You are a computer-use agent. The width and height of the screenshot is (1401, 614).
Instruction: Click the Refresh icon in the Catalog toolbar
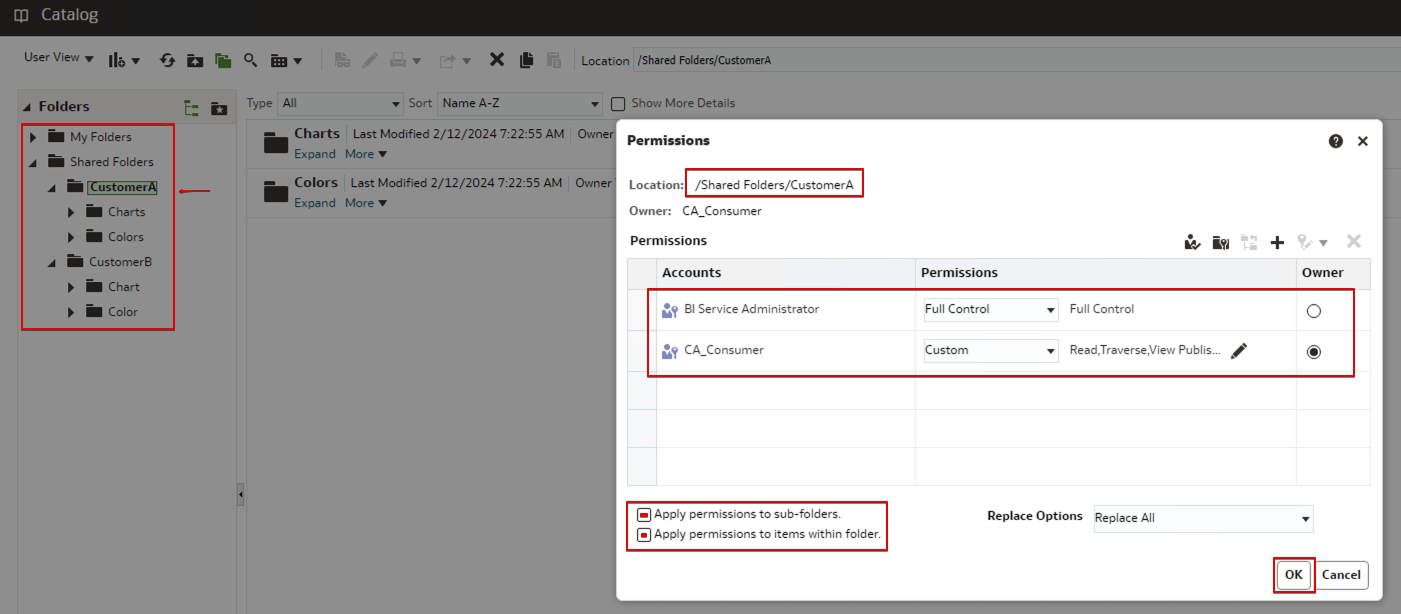pyautogui.click(x=167, y=60)
